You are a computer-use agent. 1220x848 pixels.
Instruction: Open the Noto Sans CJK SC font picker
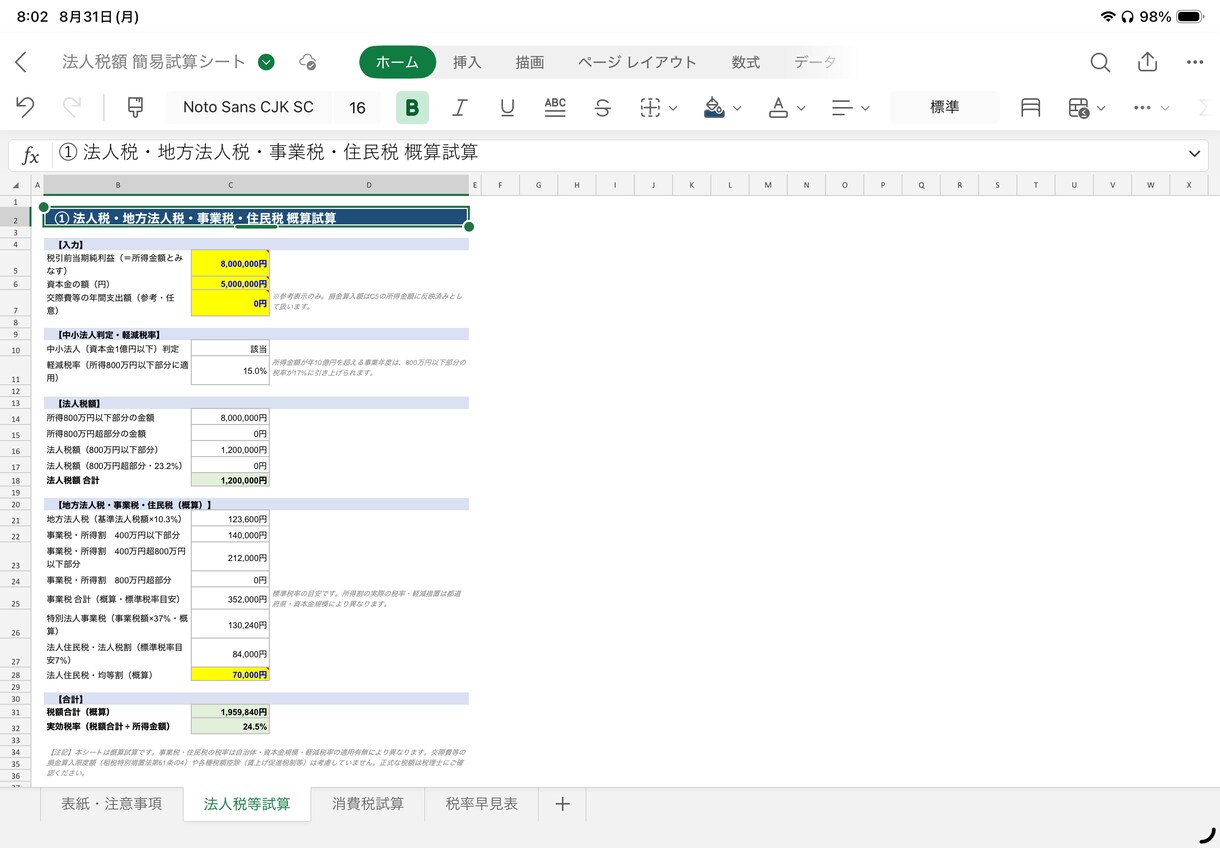point(248,107)
